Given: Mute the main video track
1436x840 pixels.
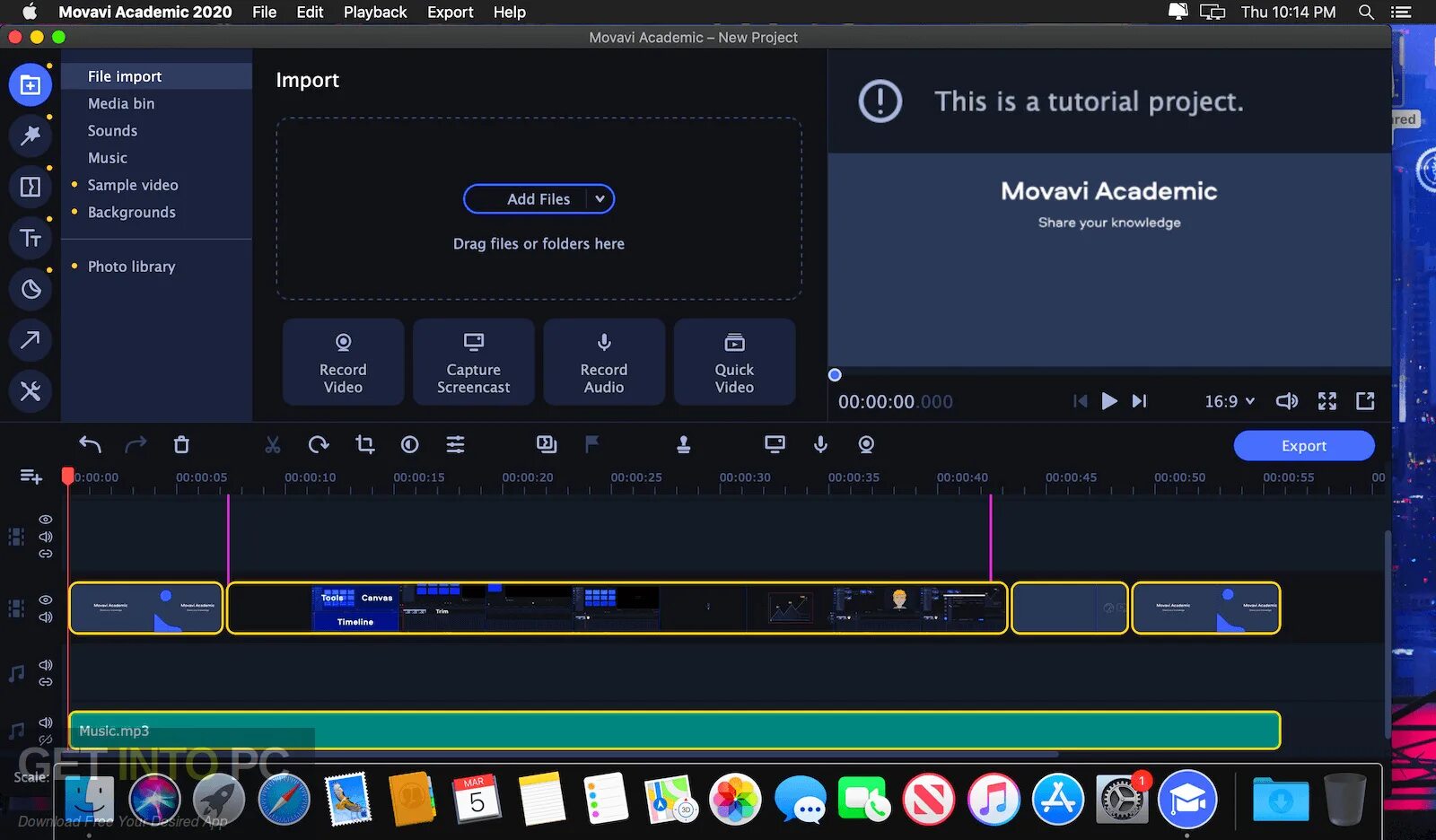Looking at the screenshot, I should click(x=46, y=617).
